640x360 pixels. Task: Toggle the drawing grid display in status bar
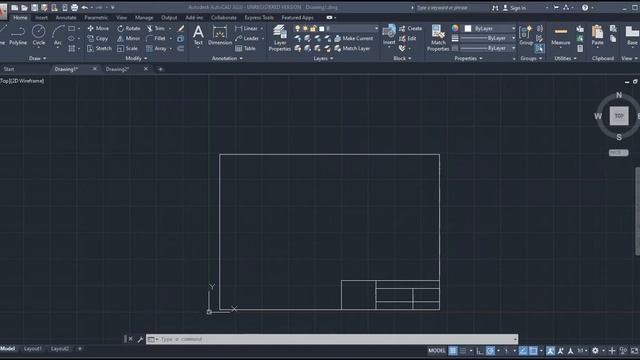453,351
